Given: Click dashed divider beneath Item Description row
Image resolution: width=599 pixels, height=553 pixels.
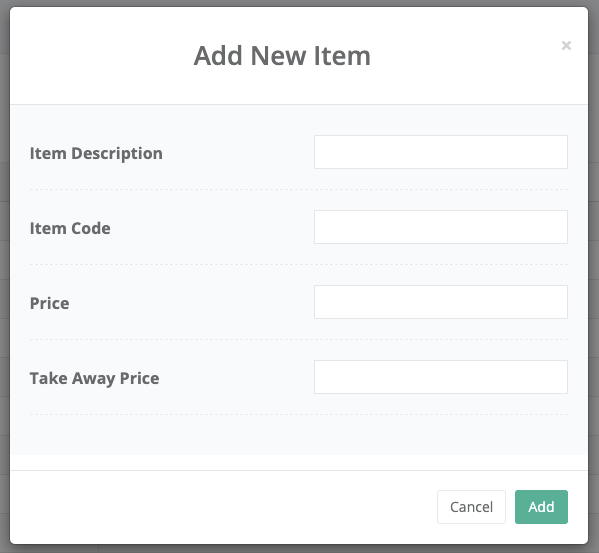Looking at the screenshot, I should [299, 189].
